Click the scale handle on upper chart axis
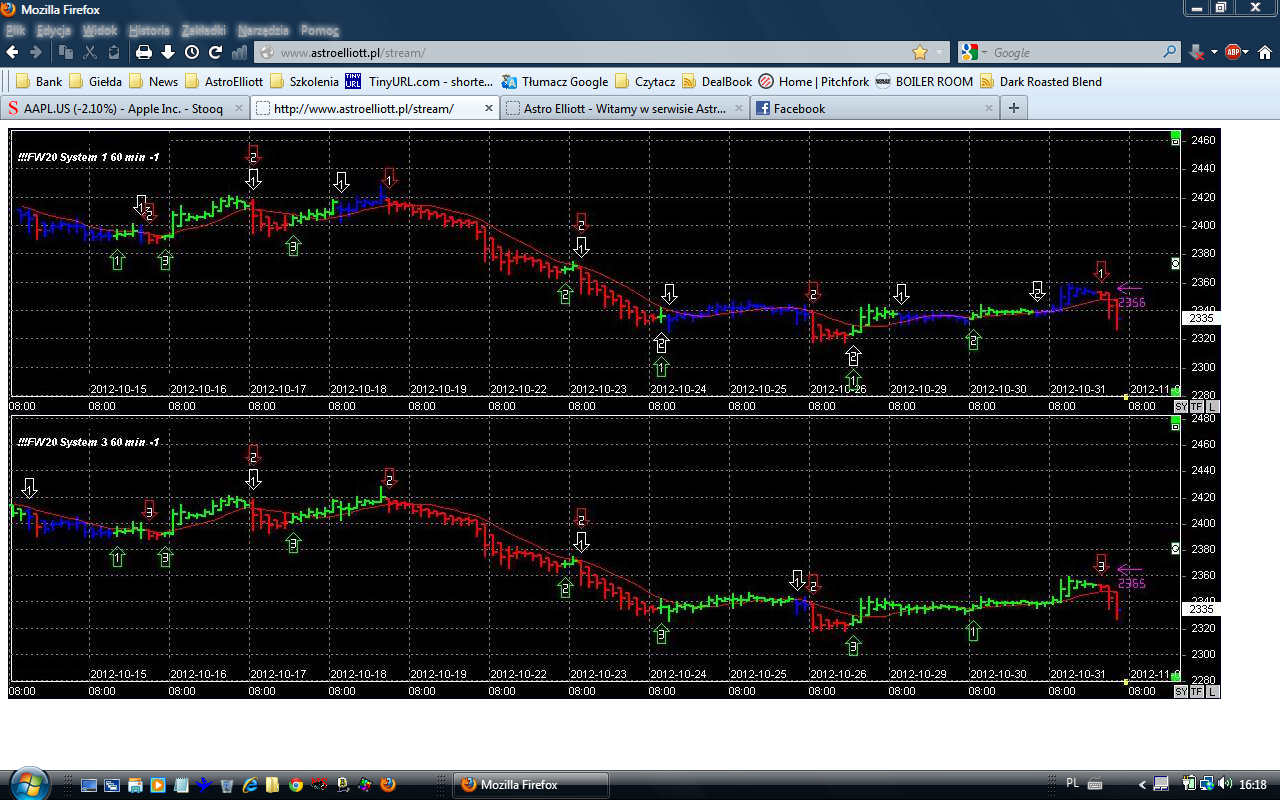The image size is (1280, 800). point(1175,263)
